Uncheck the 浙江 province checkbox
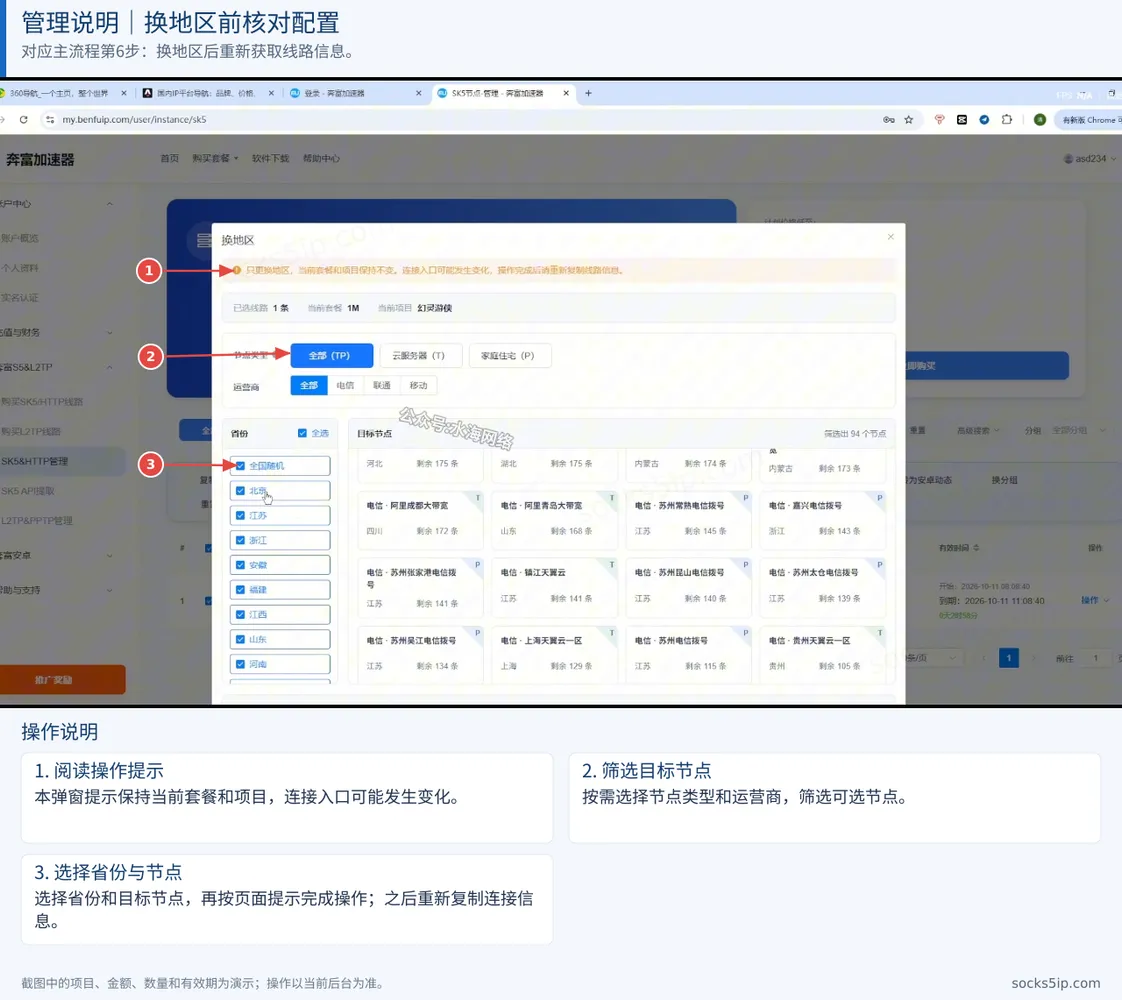The image size is (1122, 1000). tap(240, 540)
